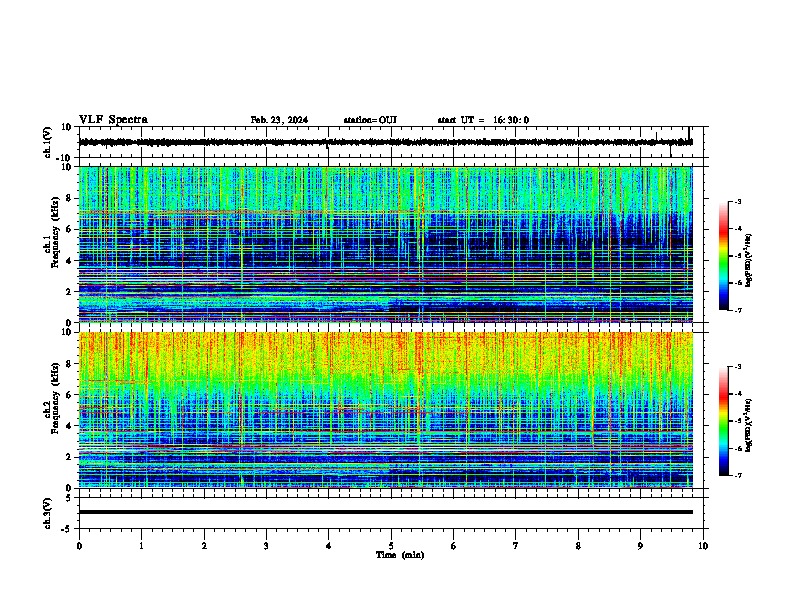
Task: Click the 'Time (min)' axis label
Action: [400, 555]
